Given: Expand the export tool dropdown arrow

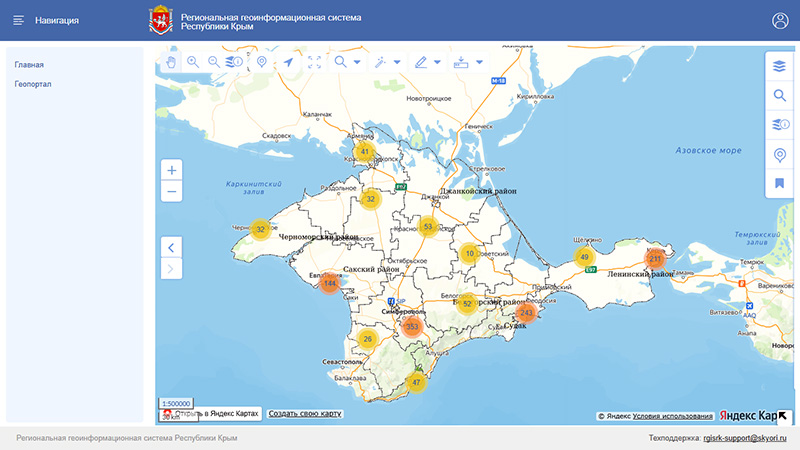Looking at the screenshot, I should click(479, 62).
